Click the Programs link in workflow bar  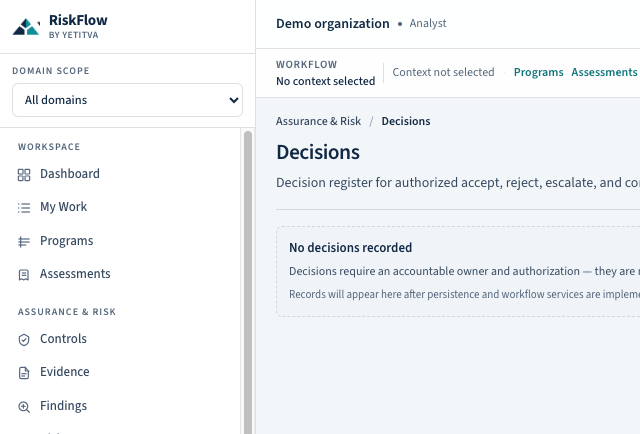tap(538, 72)
